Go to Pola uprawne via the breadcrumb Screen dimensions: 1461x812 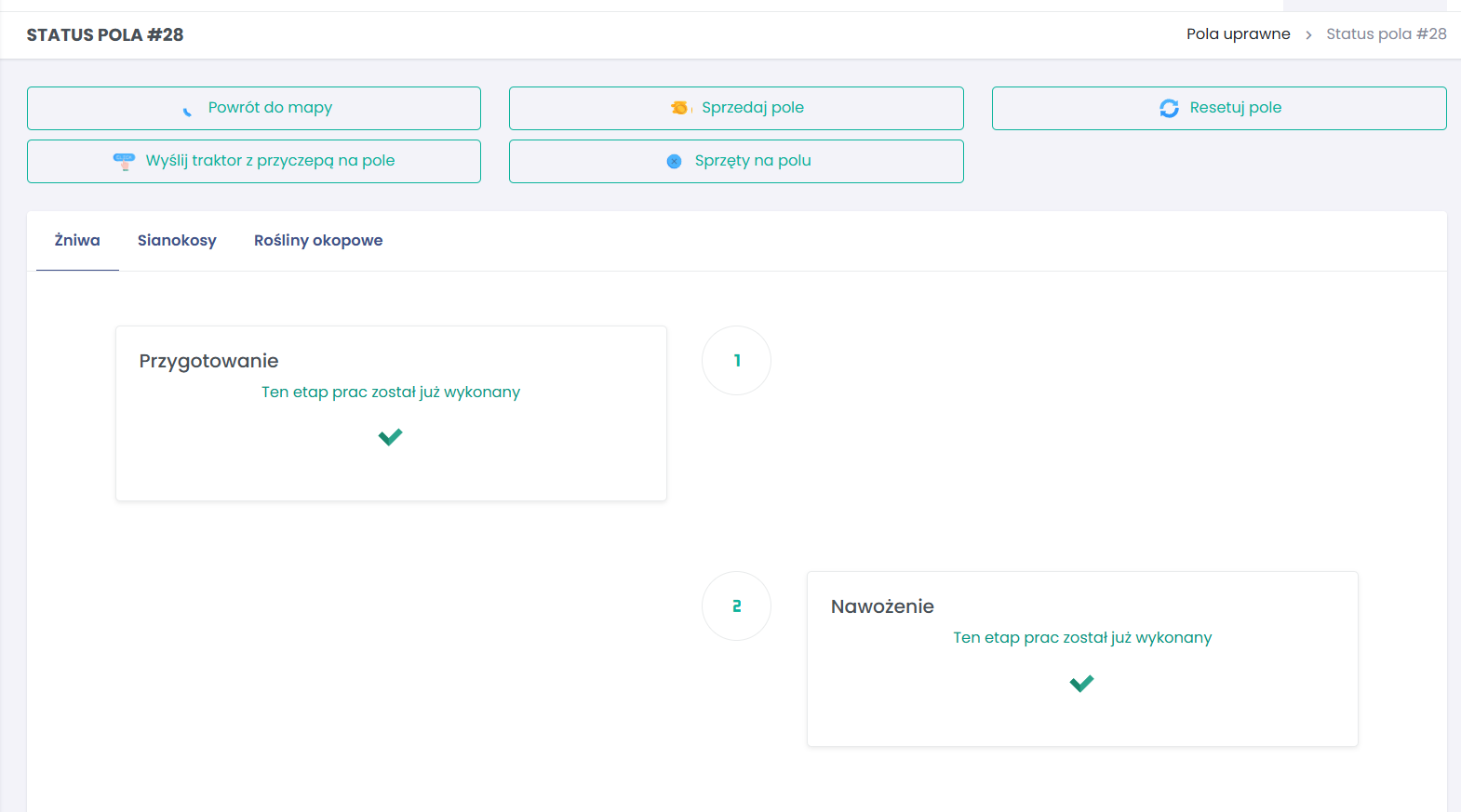click(x=1238, y=34)
